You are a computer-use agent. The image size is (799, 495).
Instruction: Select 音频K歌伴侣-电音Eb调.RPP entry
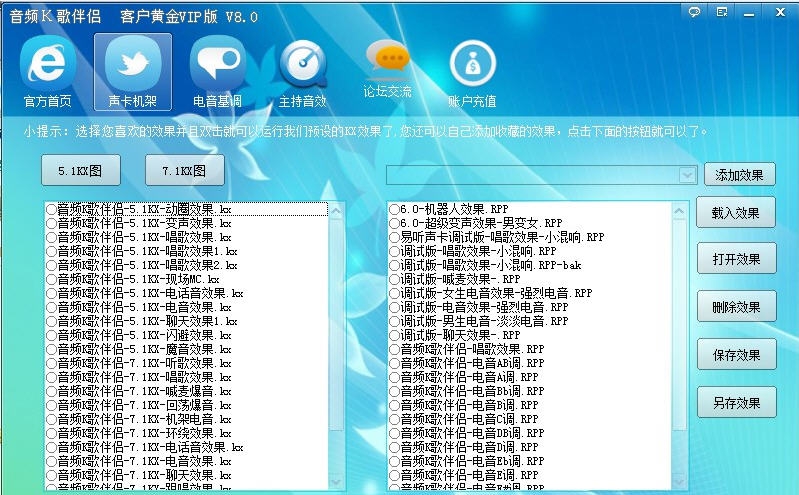pos(467,461)
